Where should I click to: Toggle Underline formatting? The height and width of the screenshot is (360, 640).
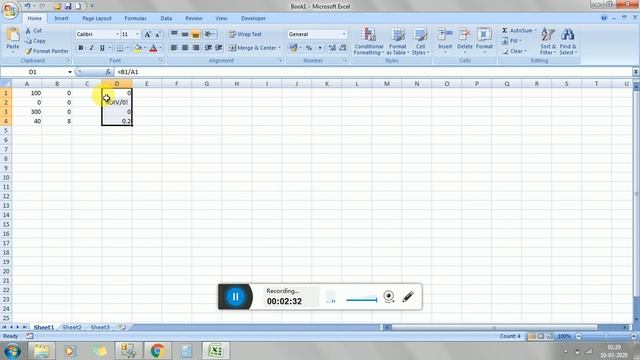click(102, 48)
